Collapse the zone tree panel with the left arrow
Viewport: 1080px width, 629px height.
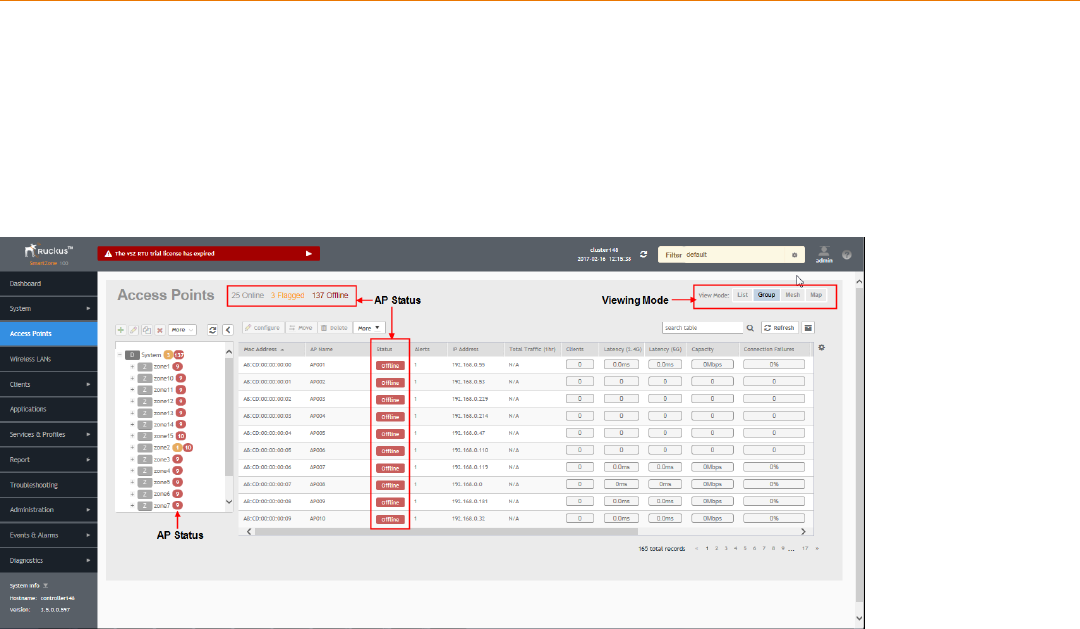228,330
